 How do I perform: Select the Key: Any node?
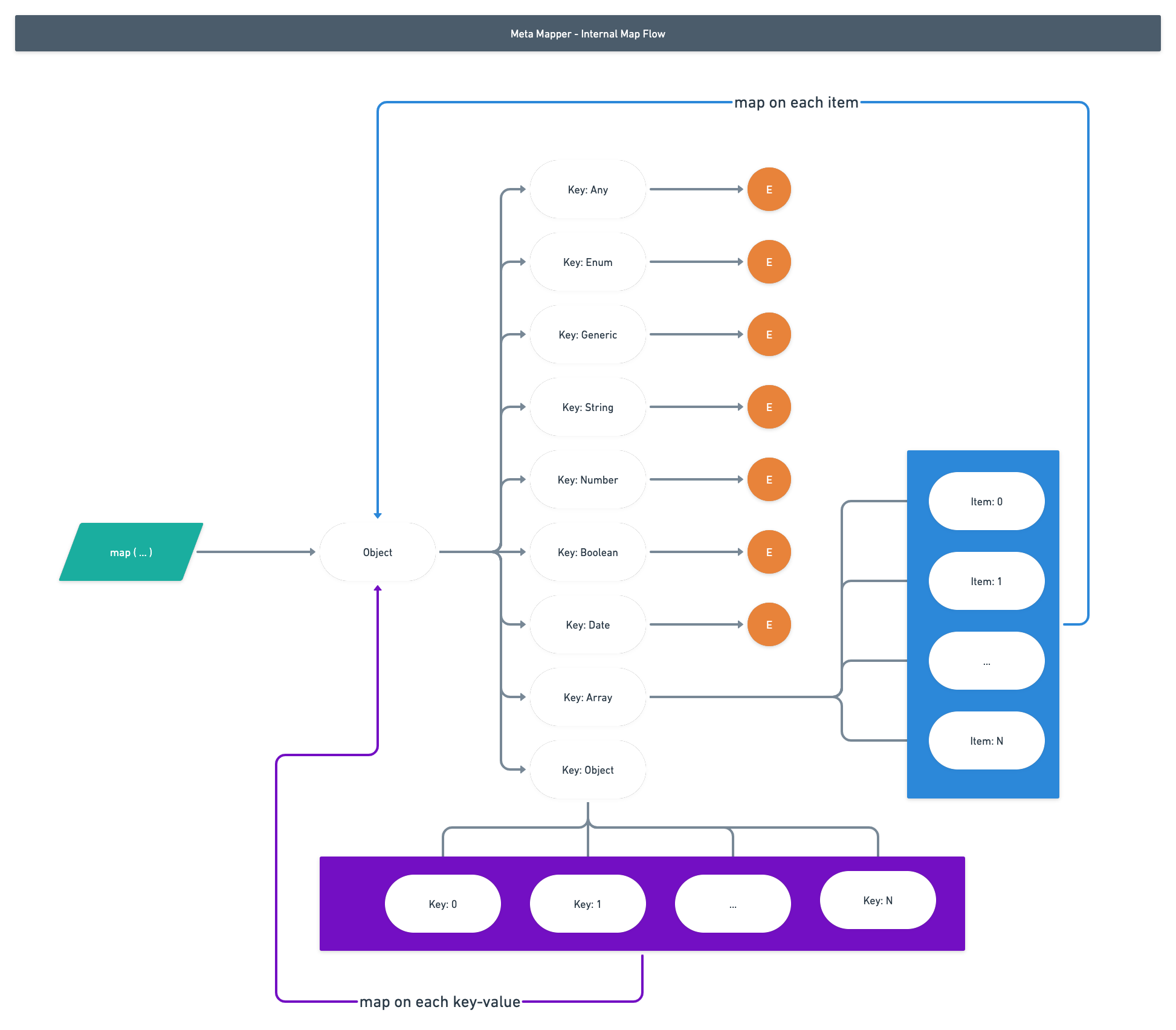coord(587,189)
